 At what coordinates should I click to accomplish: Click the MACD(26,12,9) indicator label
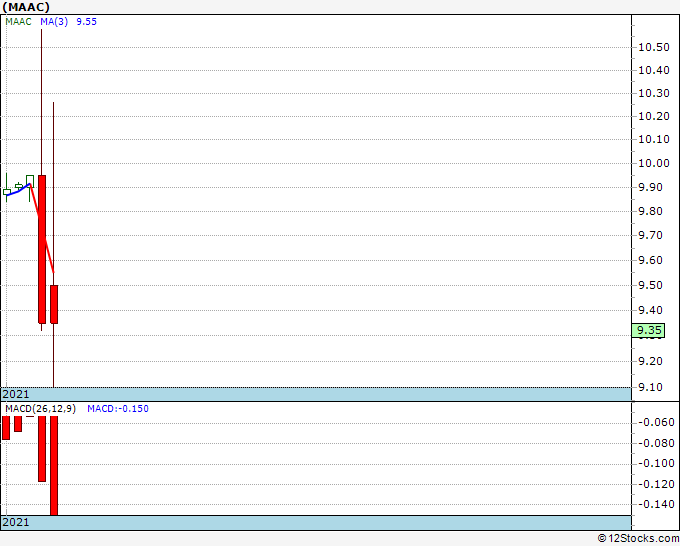point(40,409)
